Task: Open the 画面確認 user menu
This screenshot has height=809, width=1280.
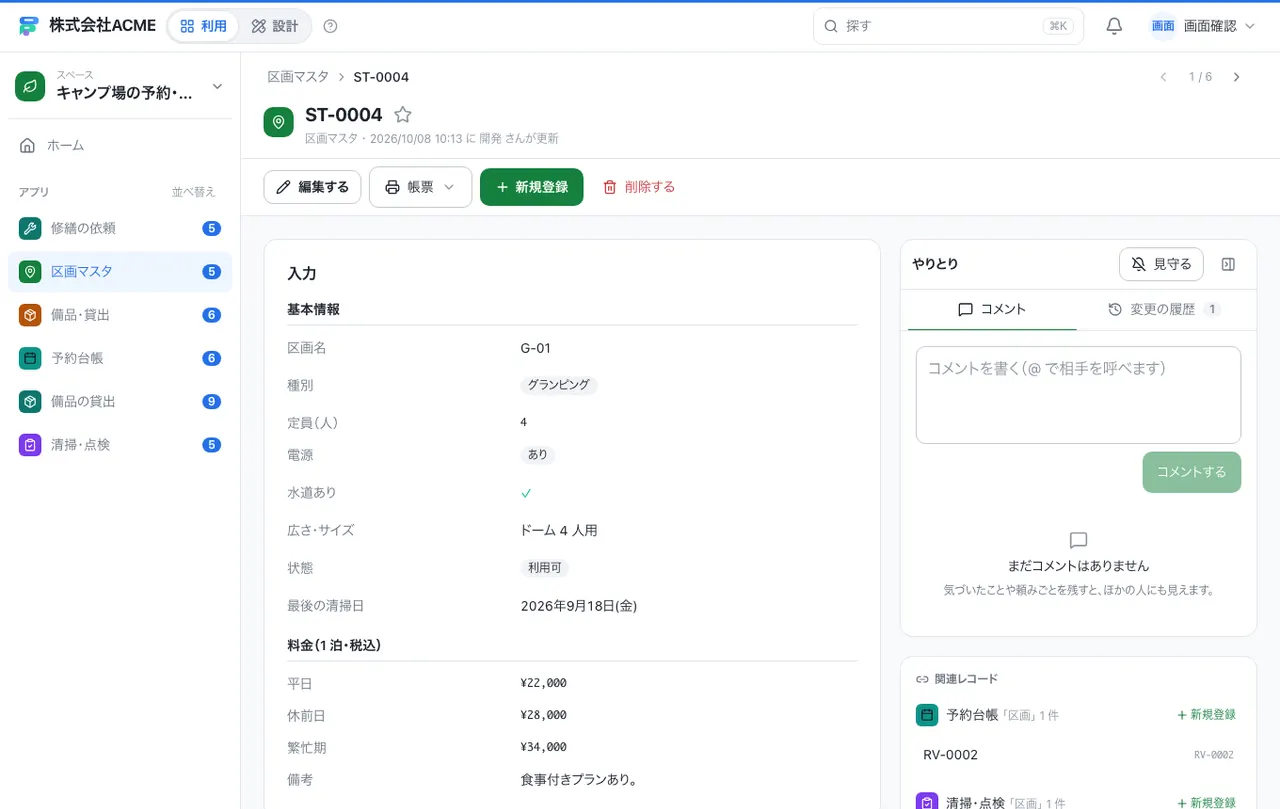Action: (x=1203, y=26)
